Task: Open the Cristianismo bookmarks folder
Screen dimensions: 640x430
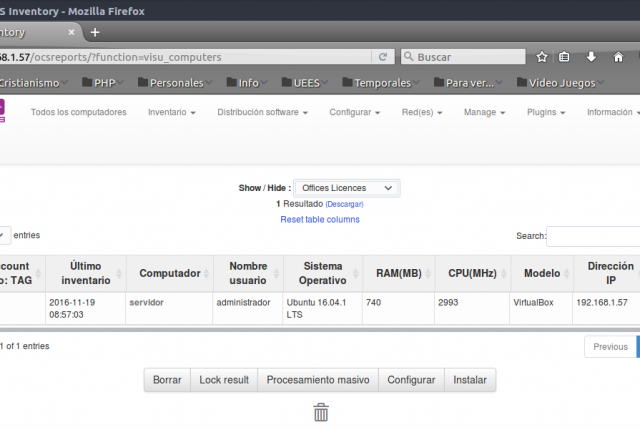Action: pyautogui.click(x=33, y=83)
